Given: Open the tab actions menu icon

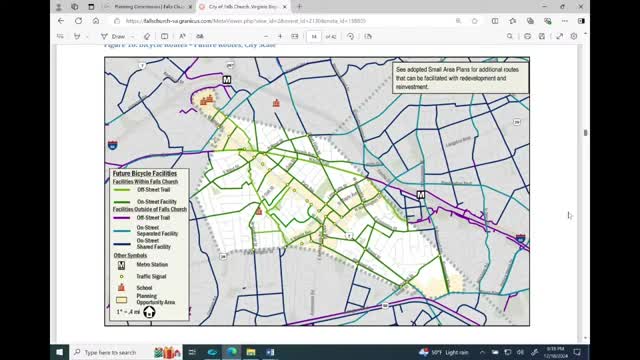Looking at the screenshot, I should click(91, 7).
